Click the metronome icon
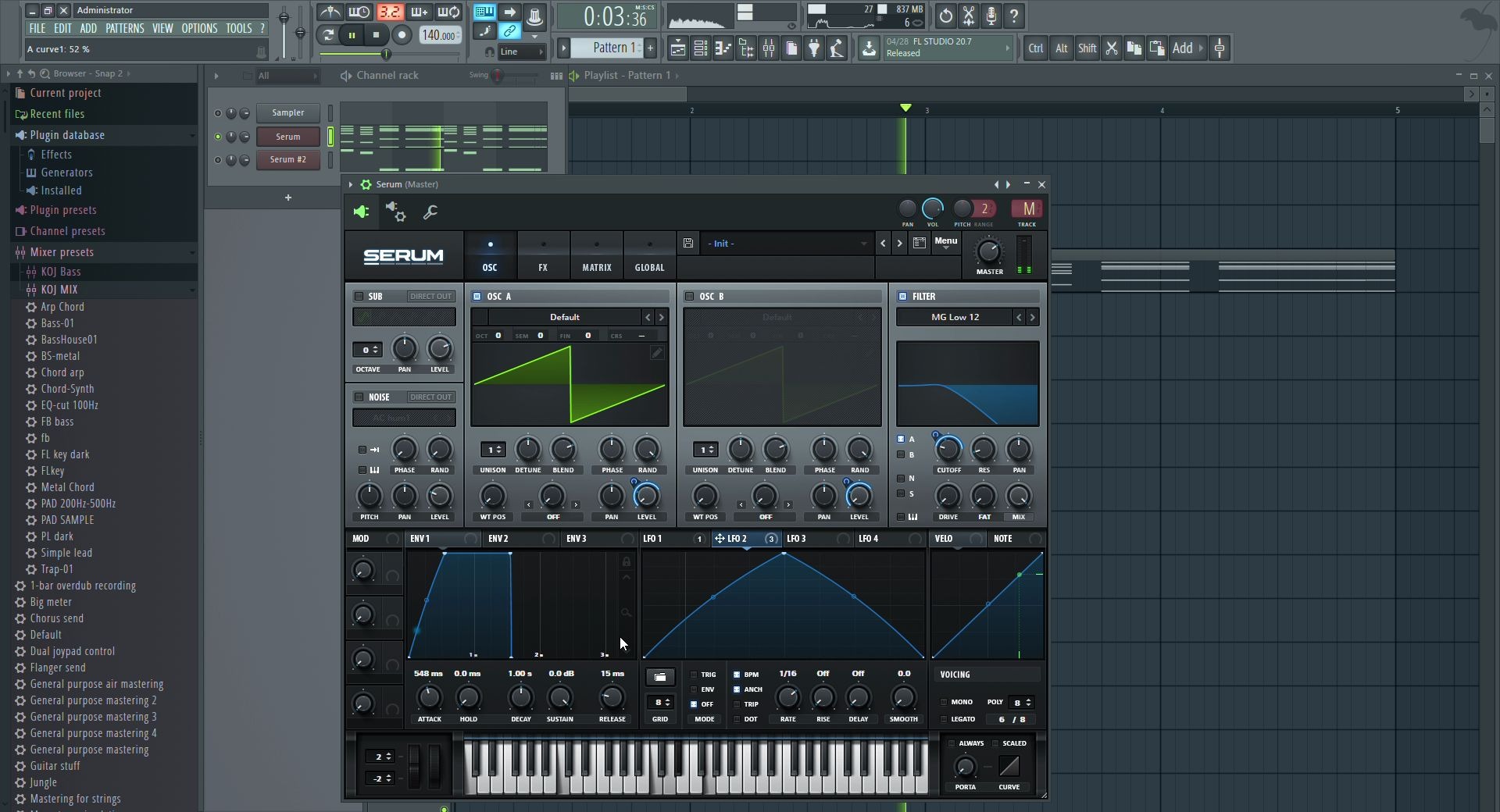Screen dimensions: 1500x812 coord(330,12)
